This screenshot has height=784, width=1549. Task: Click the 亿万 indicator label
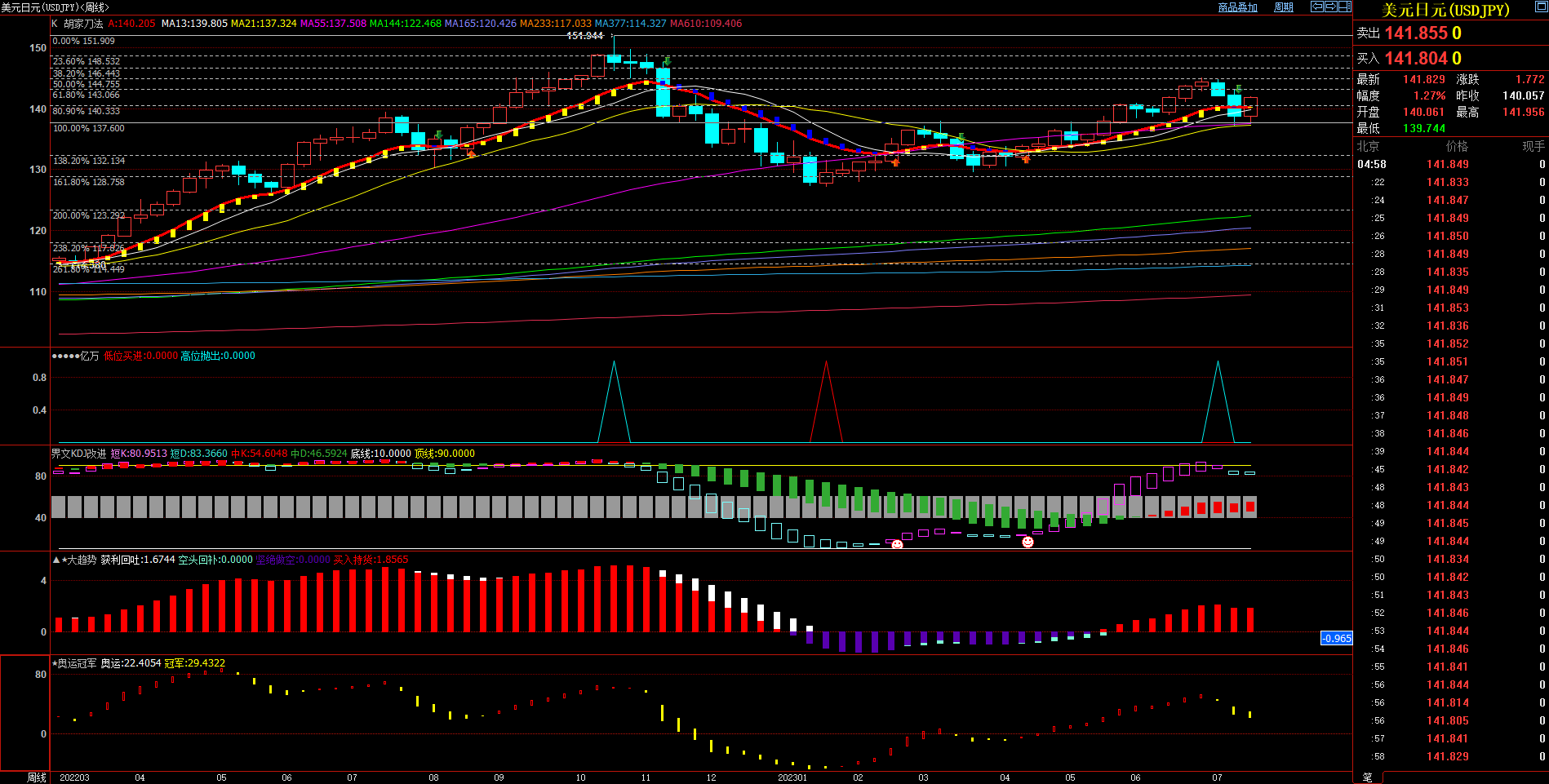[90, 356]
